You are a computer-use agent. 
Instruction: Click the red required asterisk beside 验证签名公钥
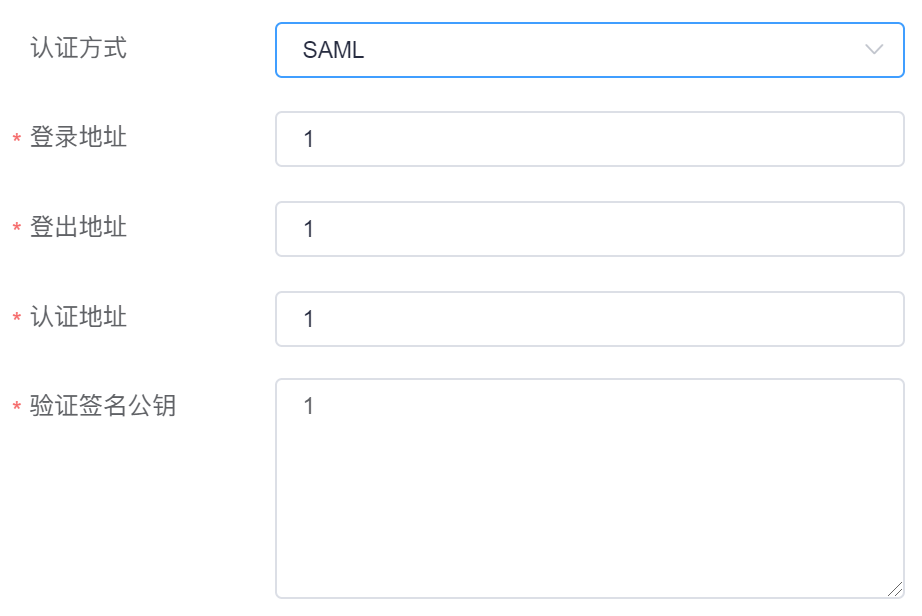tap(17, 408)
